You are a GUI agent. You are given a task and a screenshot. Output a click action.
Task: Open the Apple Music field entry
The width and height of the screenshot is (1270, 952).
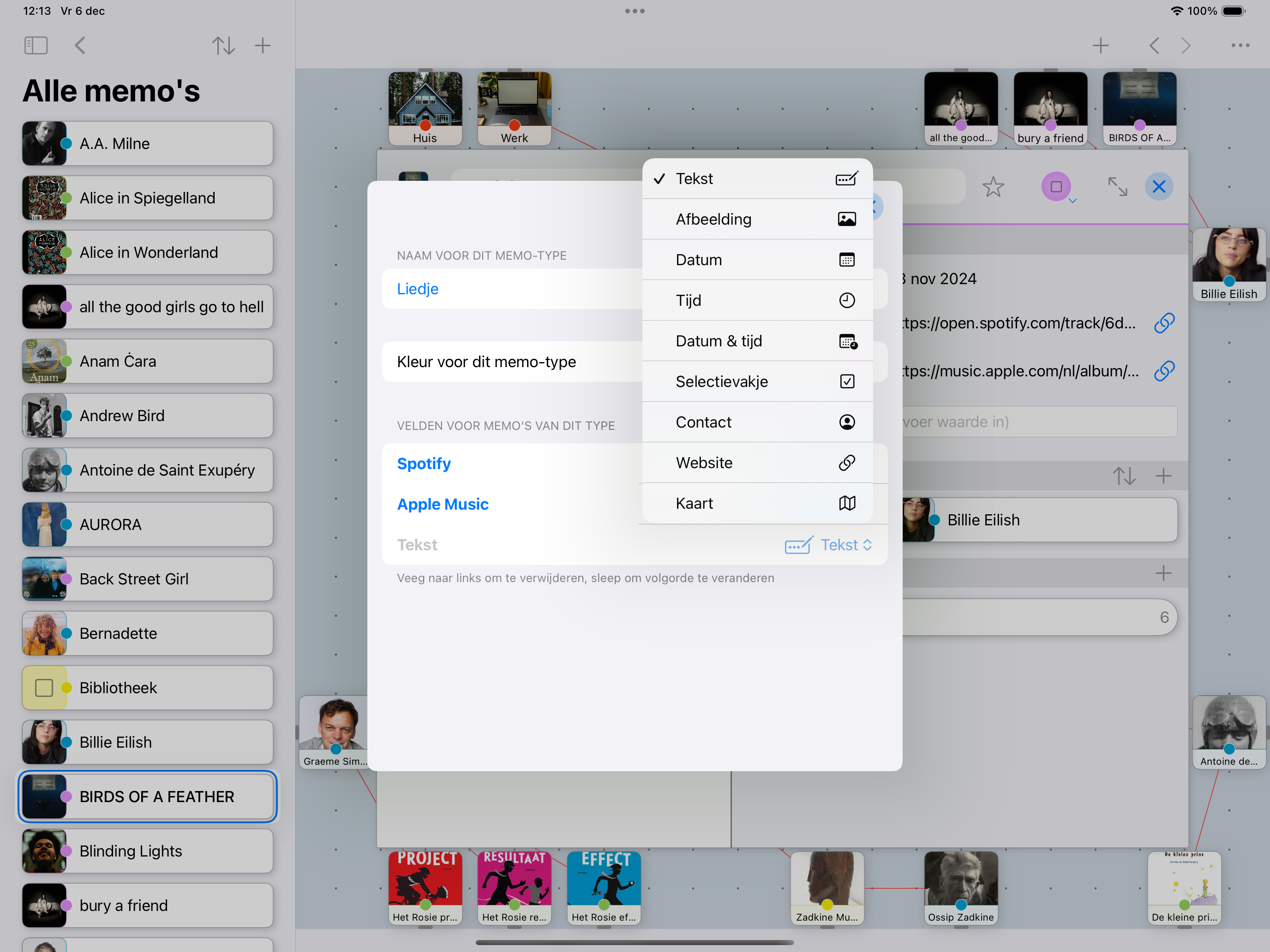pyautogui.click(x=442, y=504)
